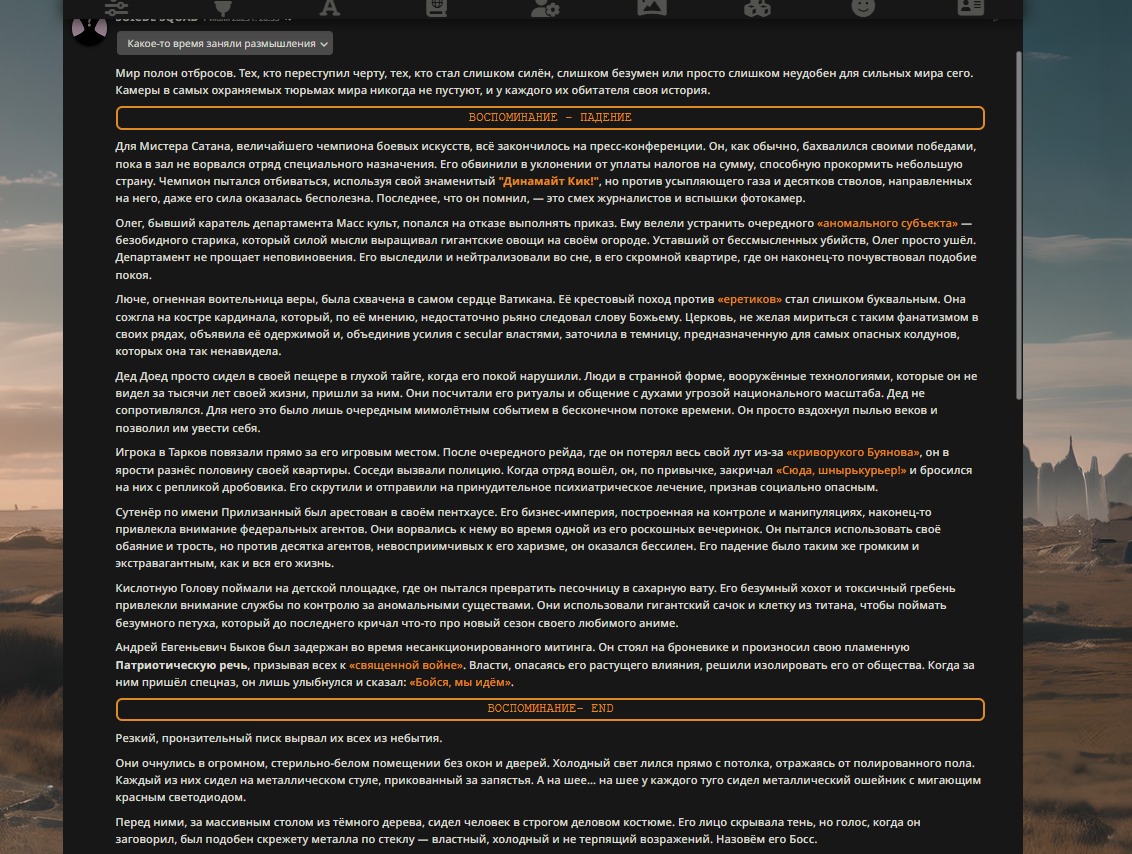Open the user settings icon with gear
The height and width of the screenshot is (854, 1132).
click(x=545, y=8)
